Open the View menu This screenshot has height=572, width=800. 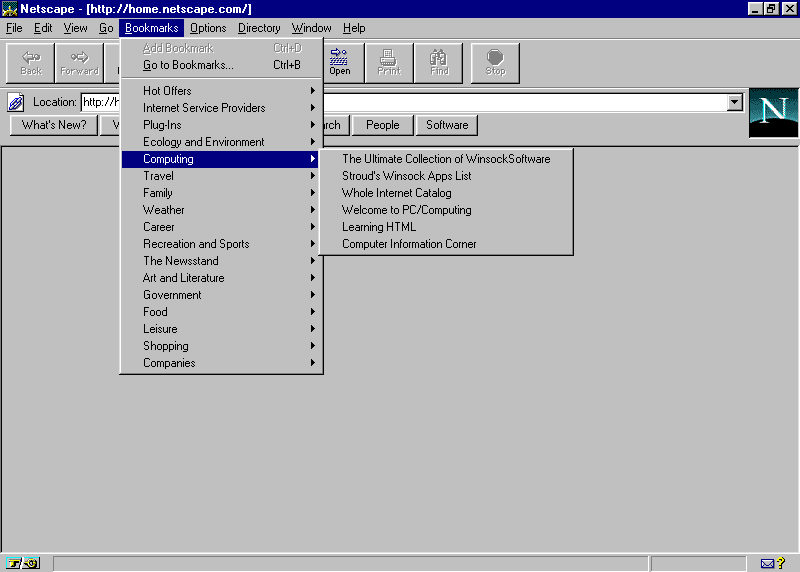pyautogui.click(x=75, y=28)
